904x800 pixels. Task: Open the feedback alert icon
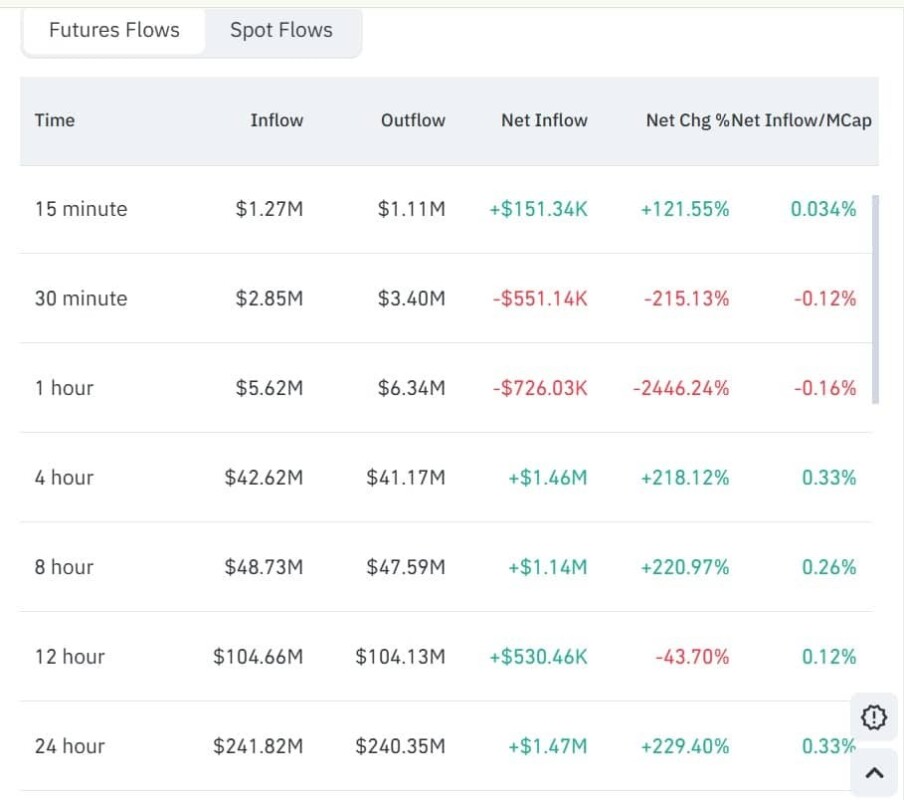click(x=874, y=717)
